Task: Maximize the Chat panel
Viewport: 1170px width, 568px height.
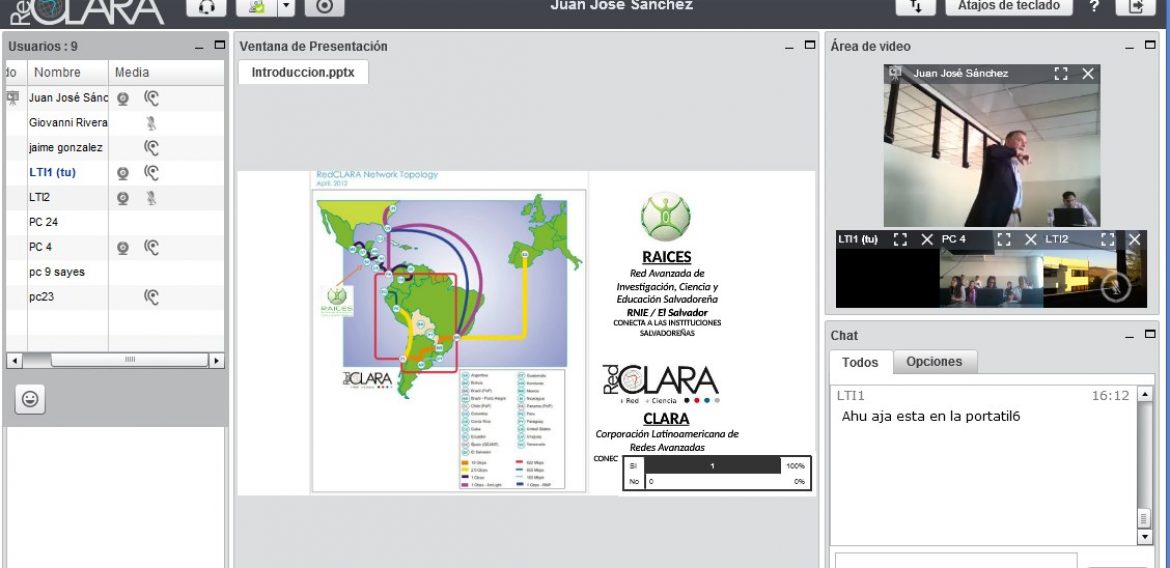Action: (x=1150, y=334)
